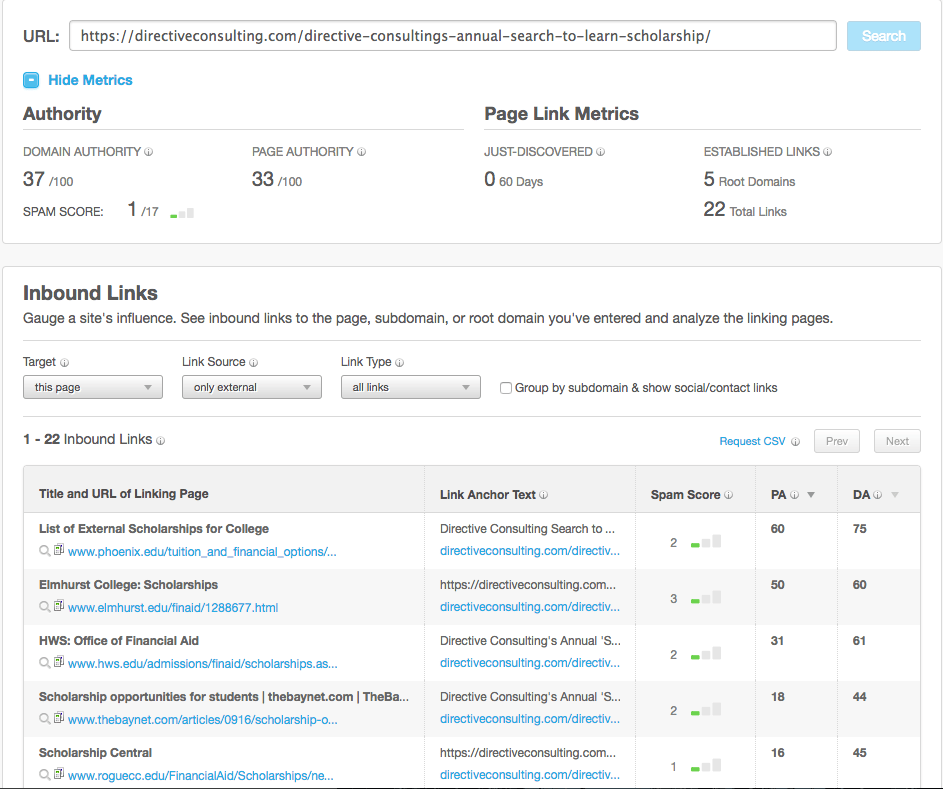Image resolution: width=943 pixels, height=789 pixels.
Task: Check Group by subdomain checkbox
Action: (x=506, y=388)
